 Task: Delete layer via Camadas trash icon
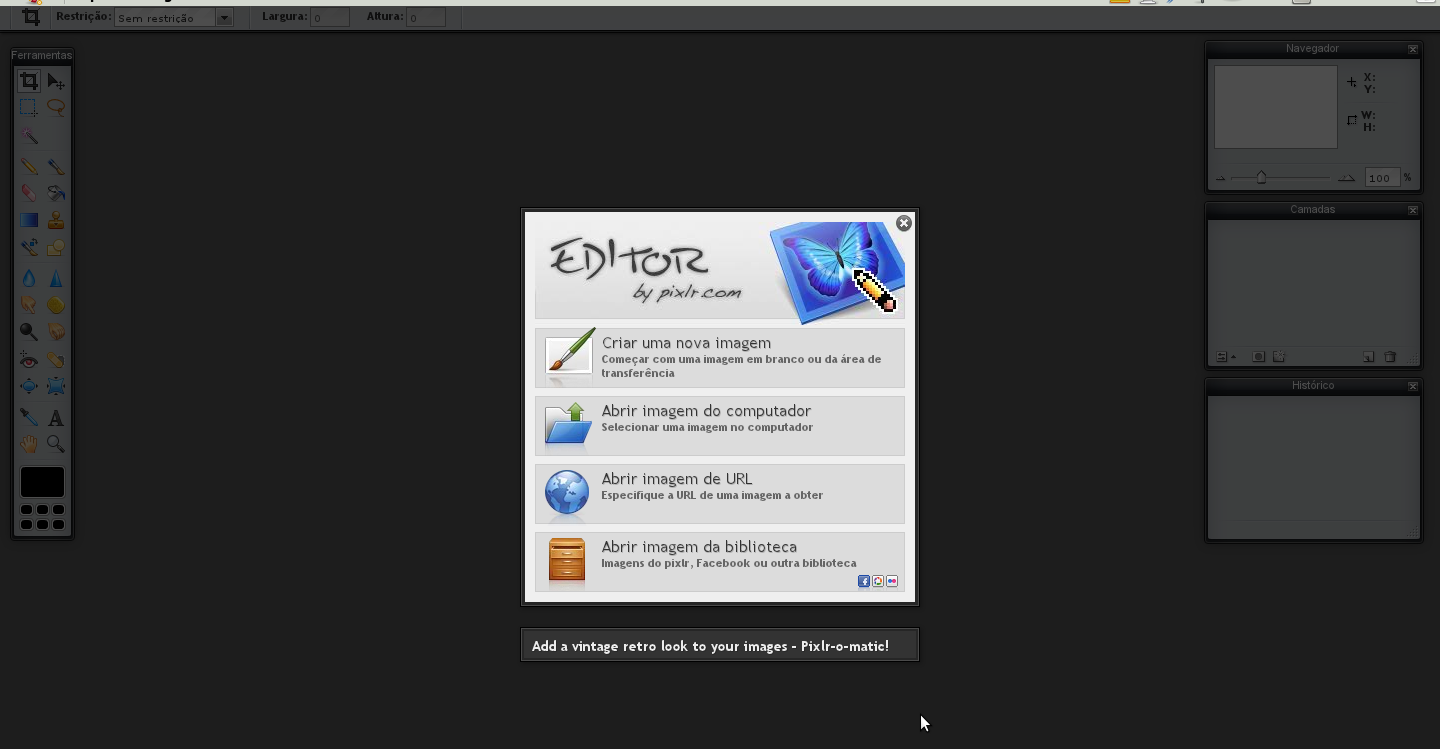click(x=1390, y=357)
